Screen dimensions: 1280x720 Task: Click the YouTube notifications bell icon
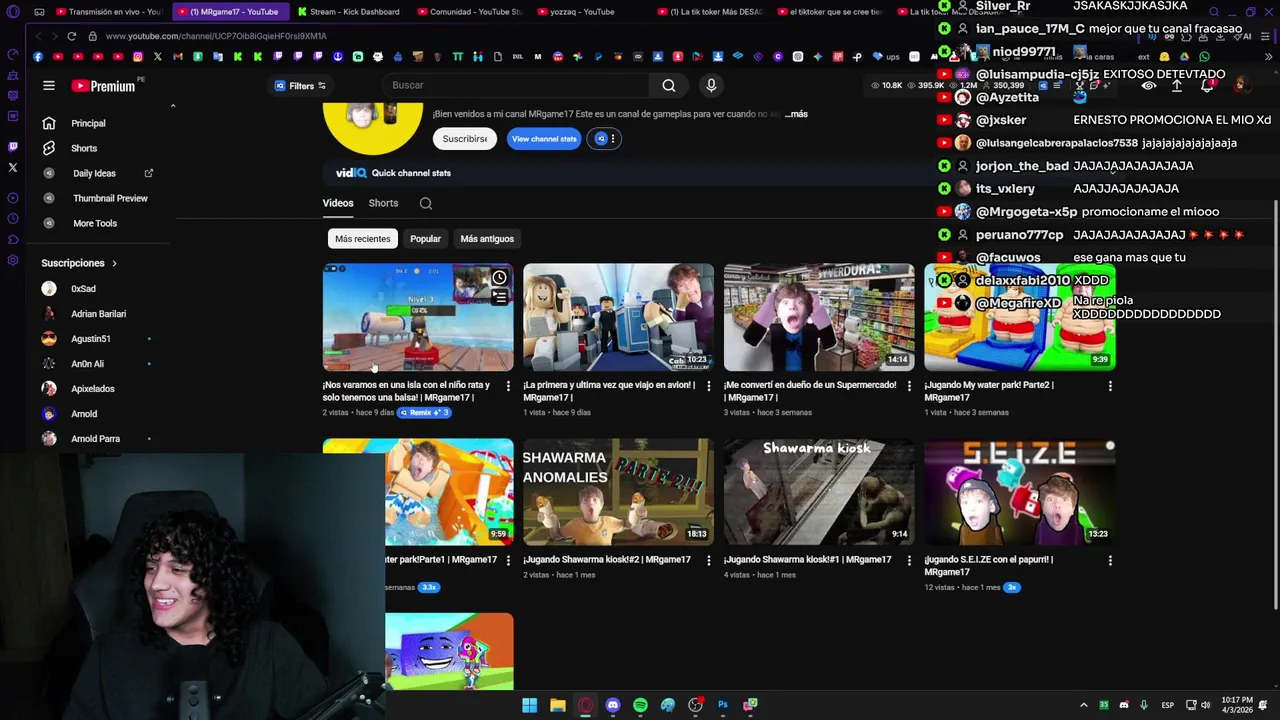[x=1207, y=86]
